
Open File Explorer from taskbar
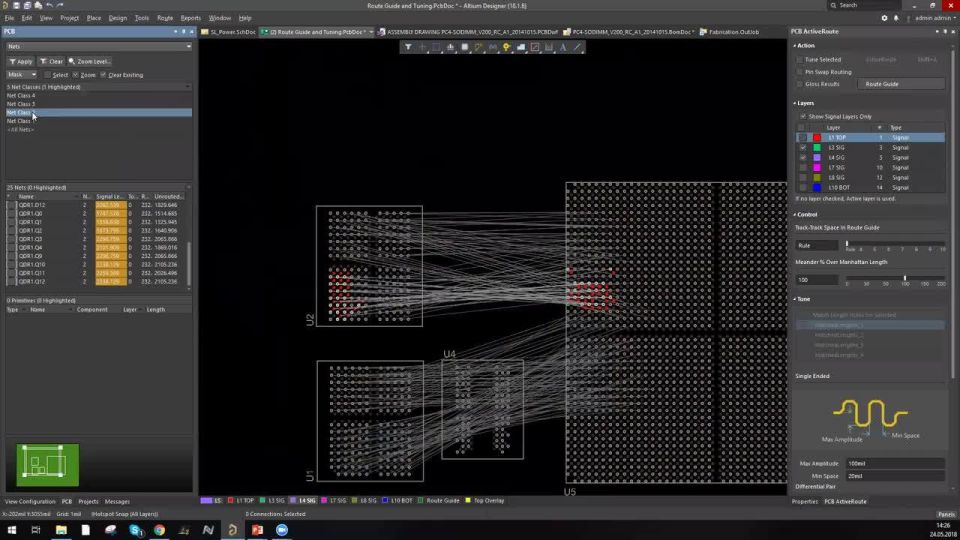pos(61,530)
